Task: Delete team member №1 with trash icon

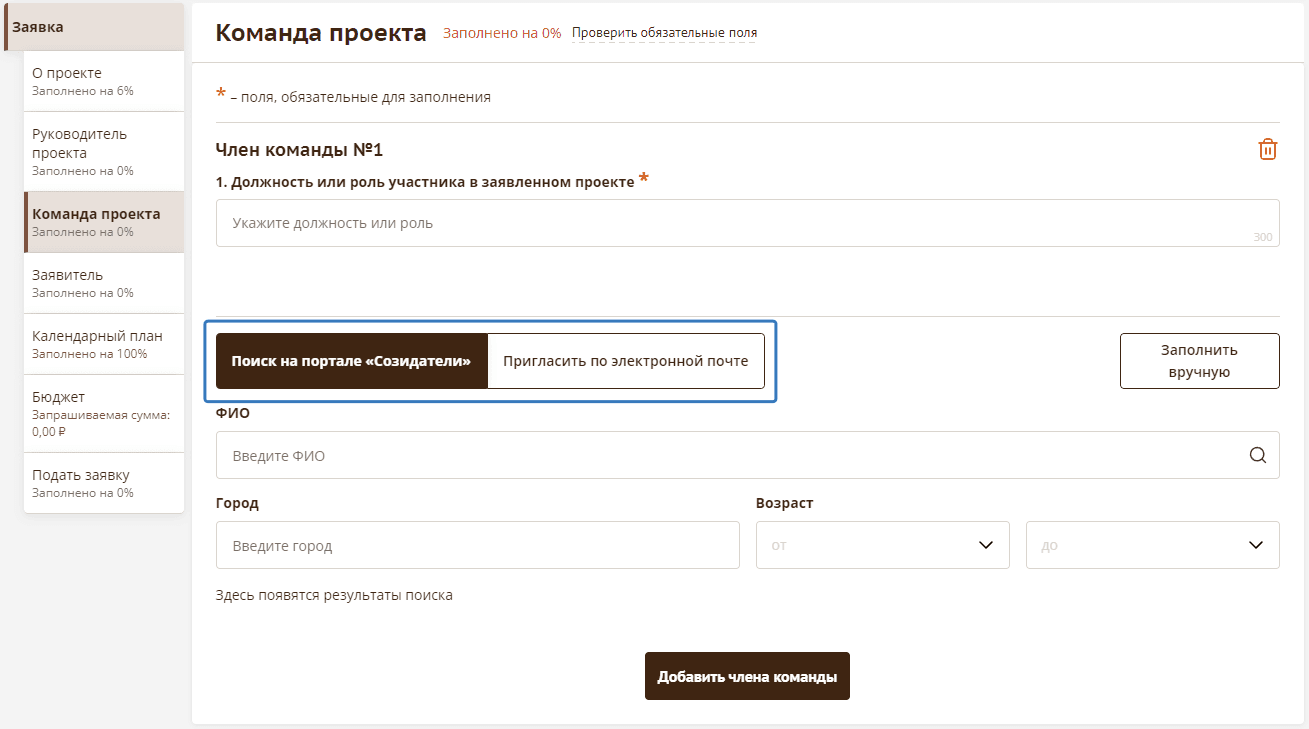Action: tap(1267, 150)
